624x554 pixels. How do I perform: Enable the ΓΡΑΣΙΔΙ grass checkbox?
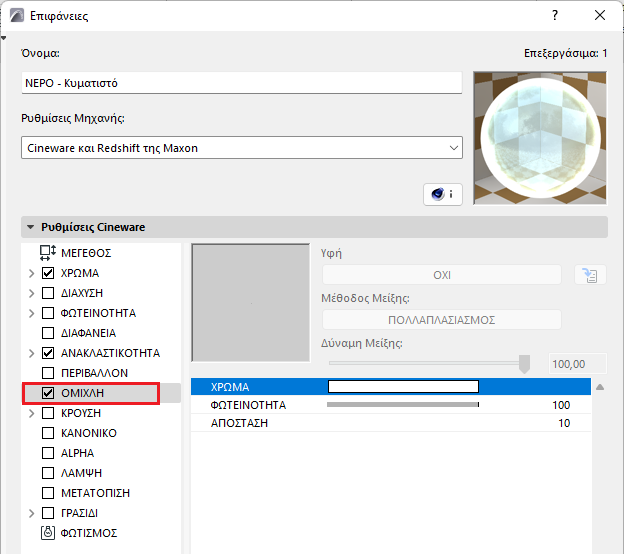tap(48, 513)
